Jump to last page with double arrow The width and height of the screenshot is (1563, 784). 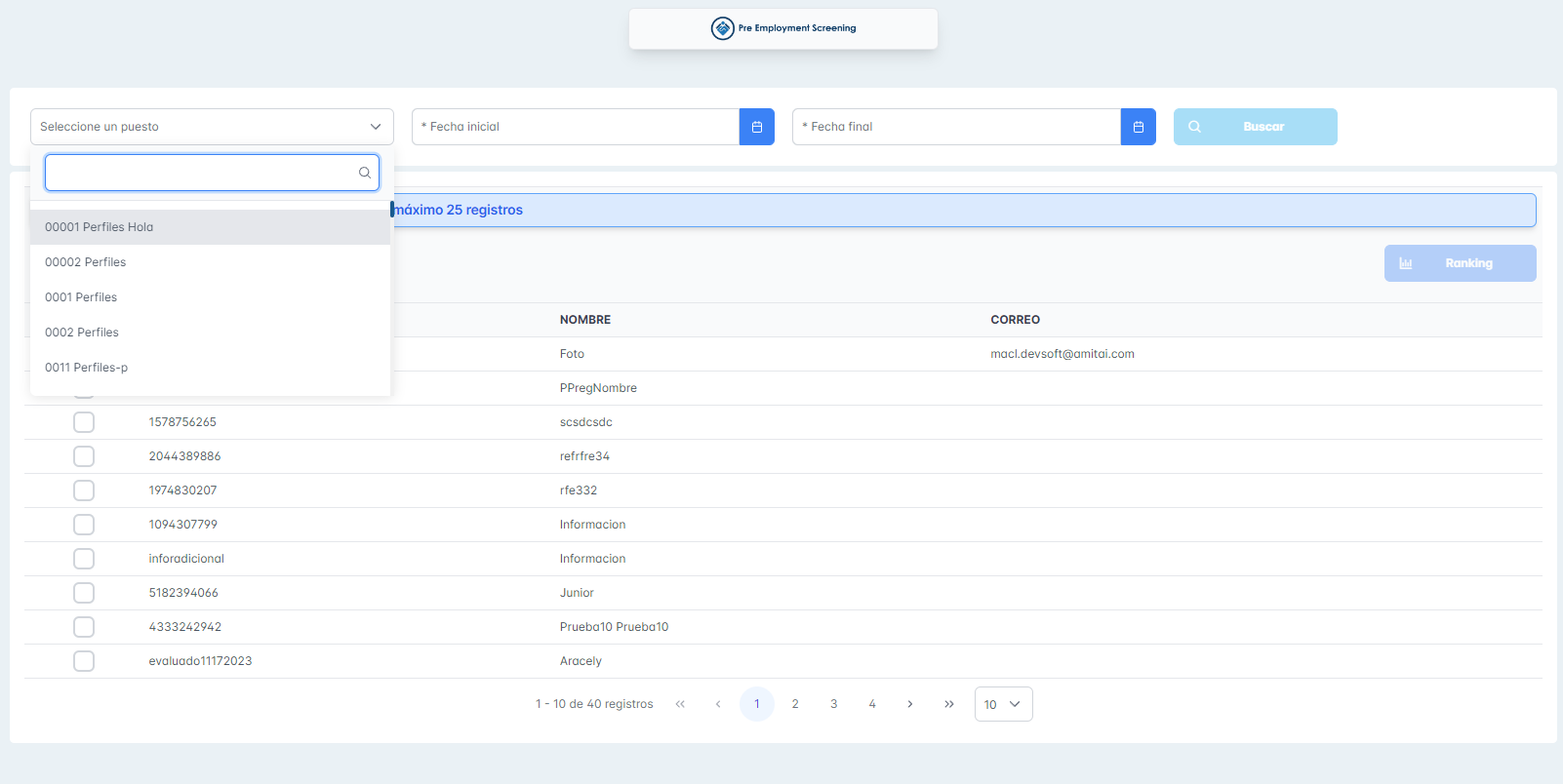click(x=948, y=704)
